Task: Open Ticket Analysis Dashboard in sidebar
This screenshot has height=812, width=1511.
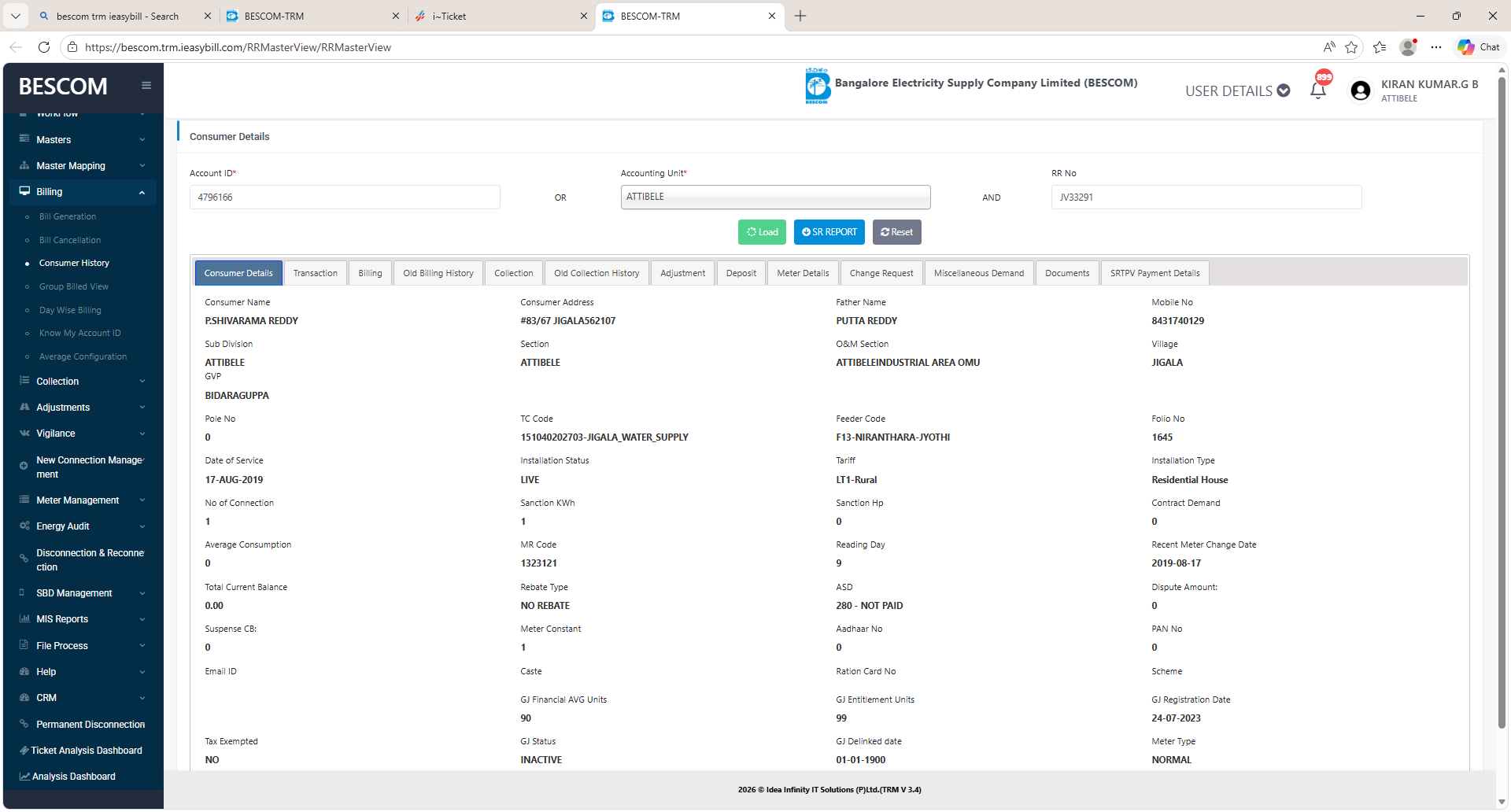Action: point(86,751)
